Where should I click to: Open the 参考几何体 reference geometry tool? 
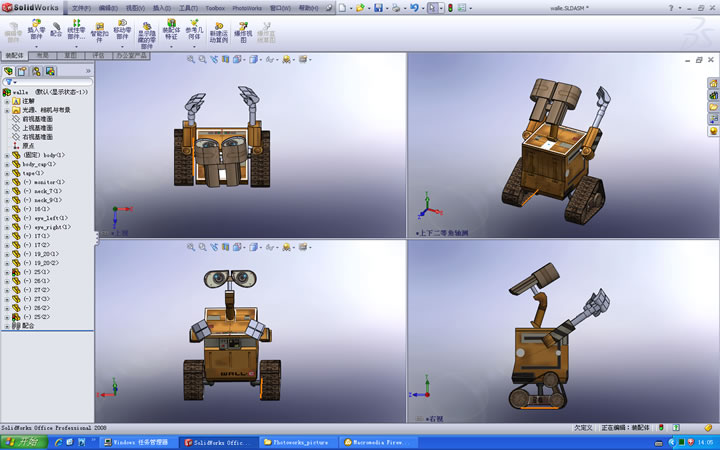coord(194,29)
